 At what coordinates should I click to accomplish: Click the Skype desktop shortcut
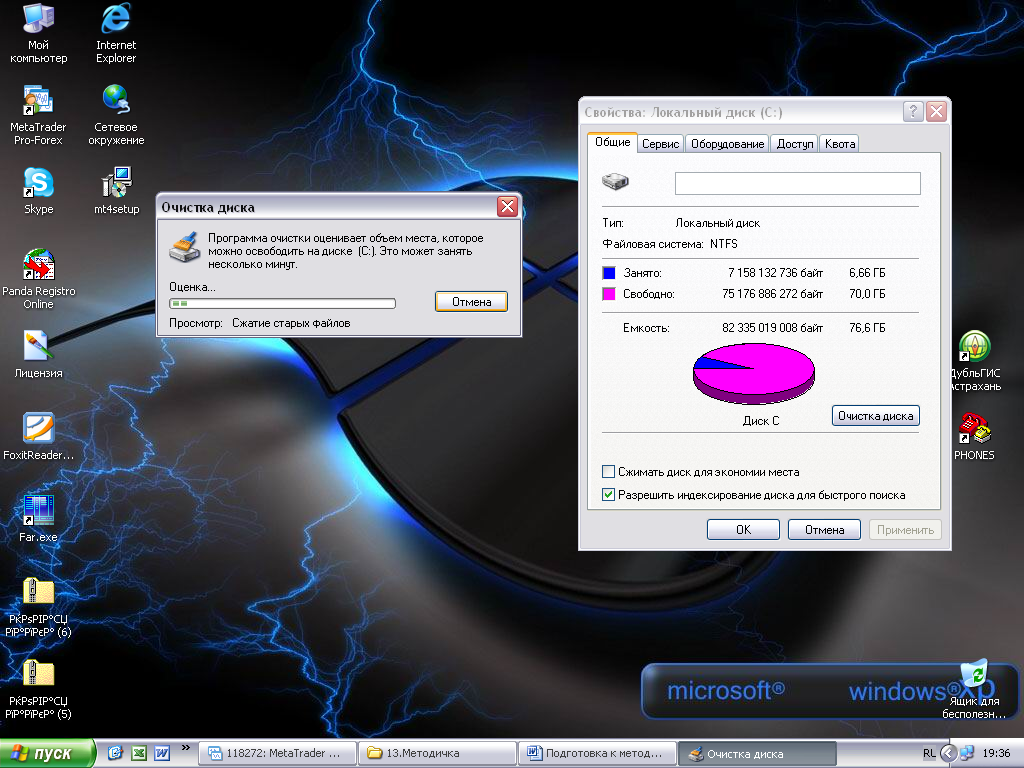click(x=39, y=190)
